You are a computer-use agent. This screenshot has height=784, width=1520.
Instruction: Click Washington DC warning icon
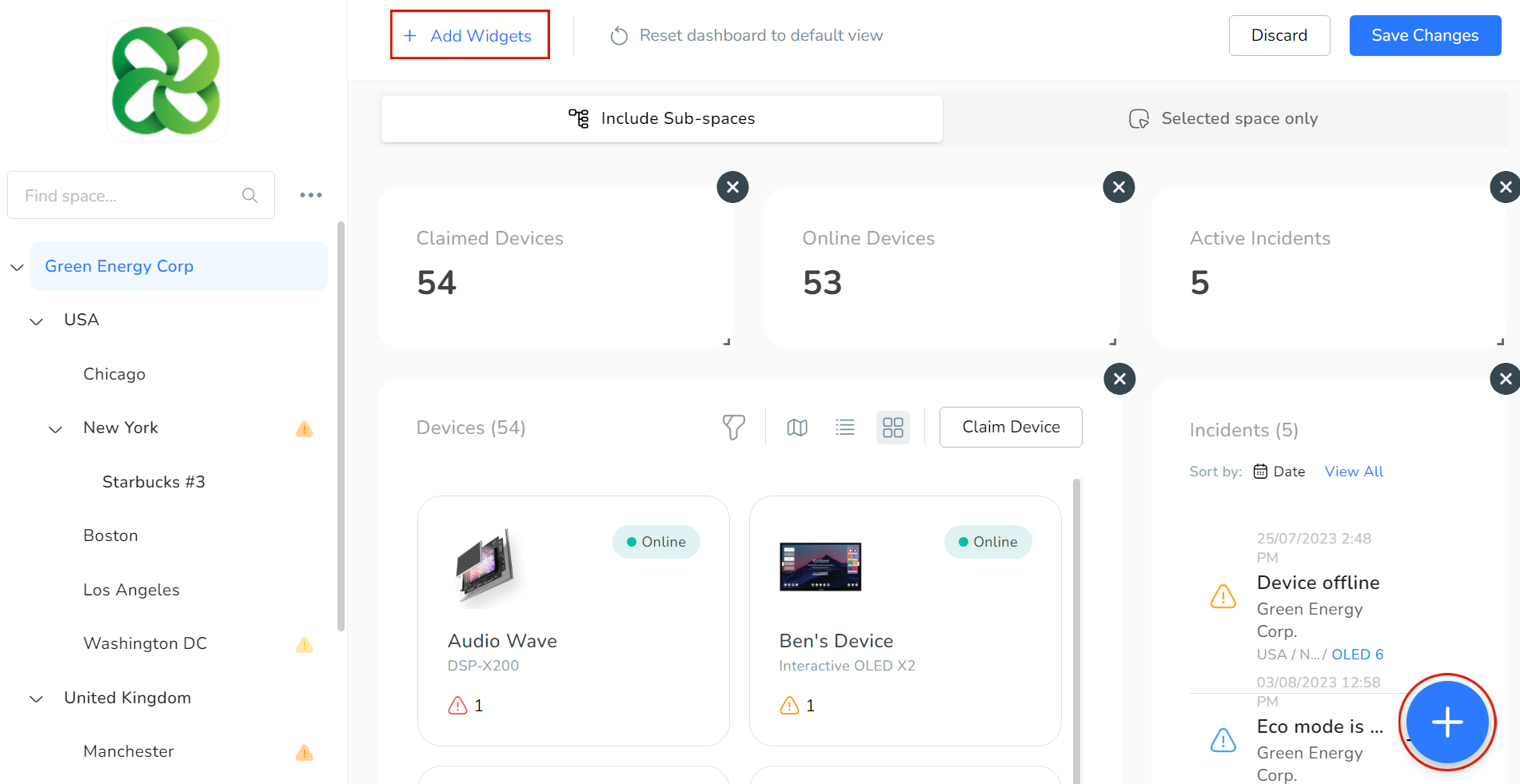[305, 645]
